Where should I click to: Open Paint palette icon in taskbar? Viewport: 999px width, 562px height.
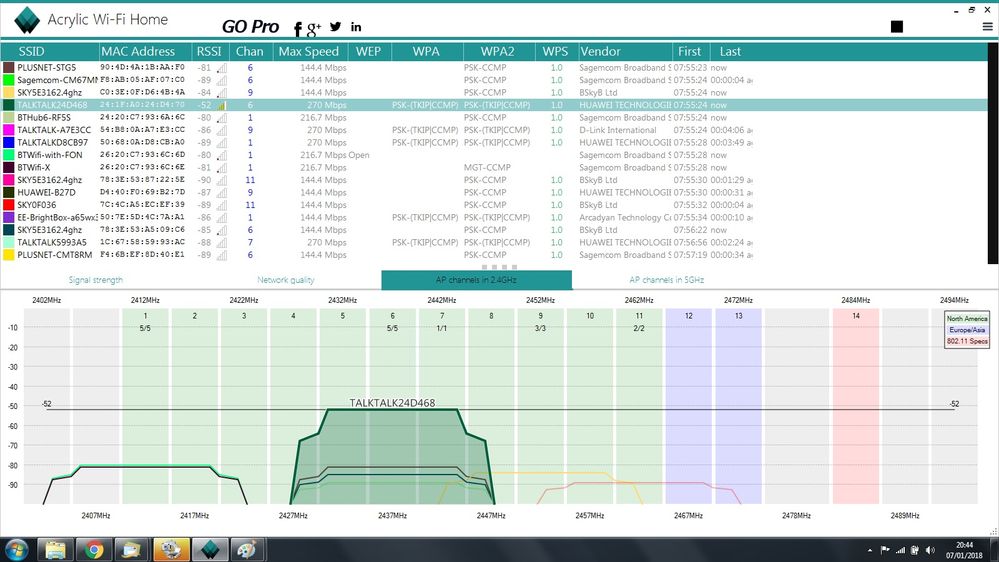click(x=247, y=549)
